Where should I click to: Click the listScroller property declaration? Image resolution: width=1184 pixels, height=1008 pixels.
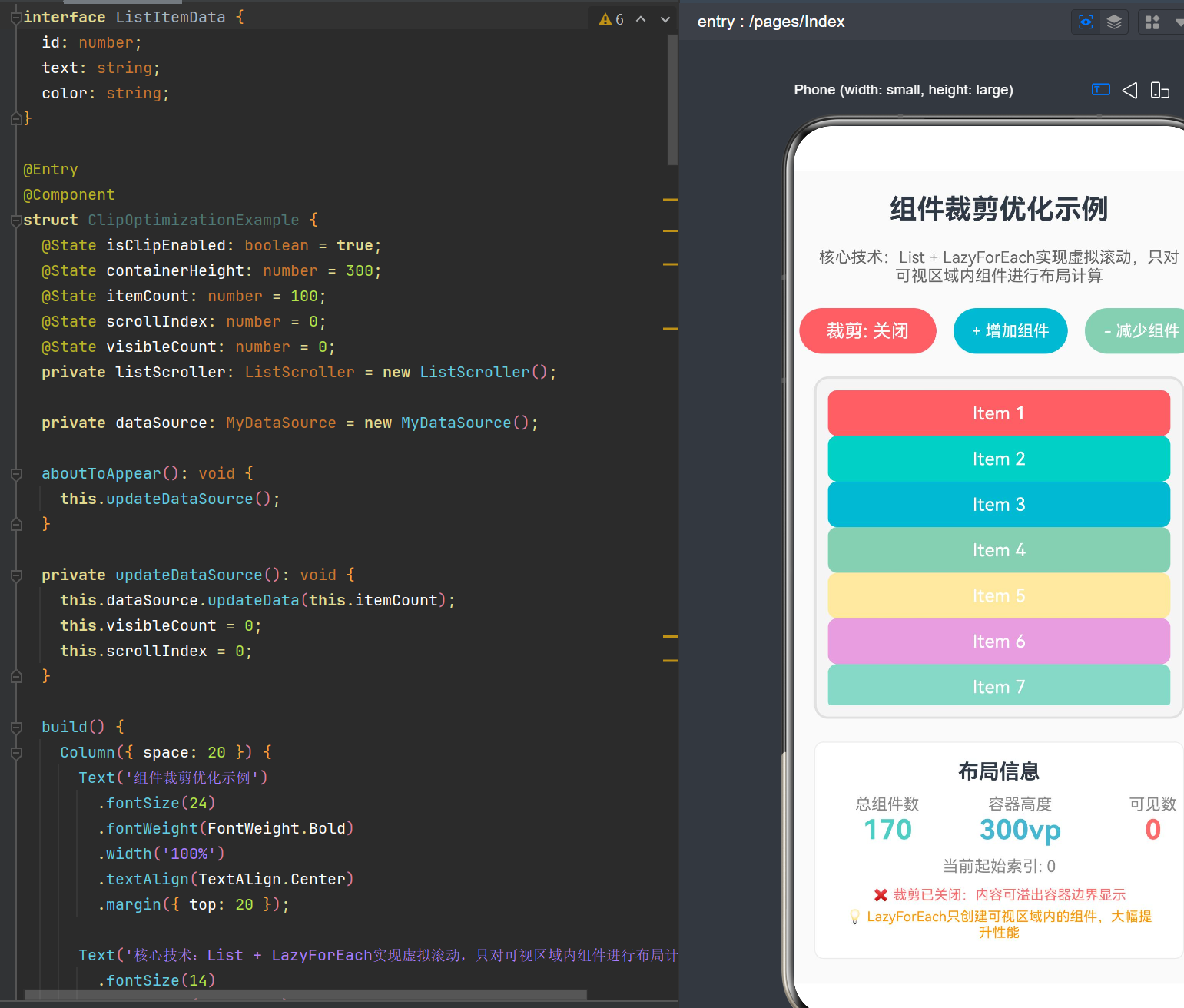tap(299, 372)
